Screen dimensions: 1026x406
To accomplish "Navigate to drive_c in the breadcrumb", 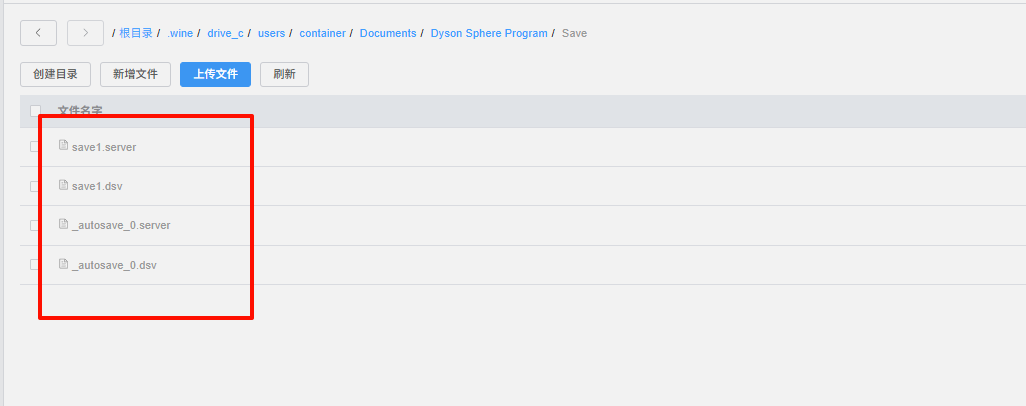I will coord(225,33).
